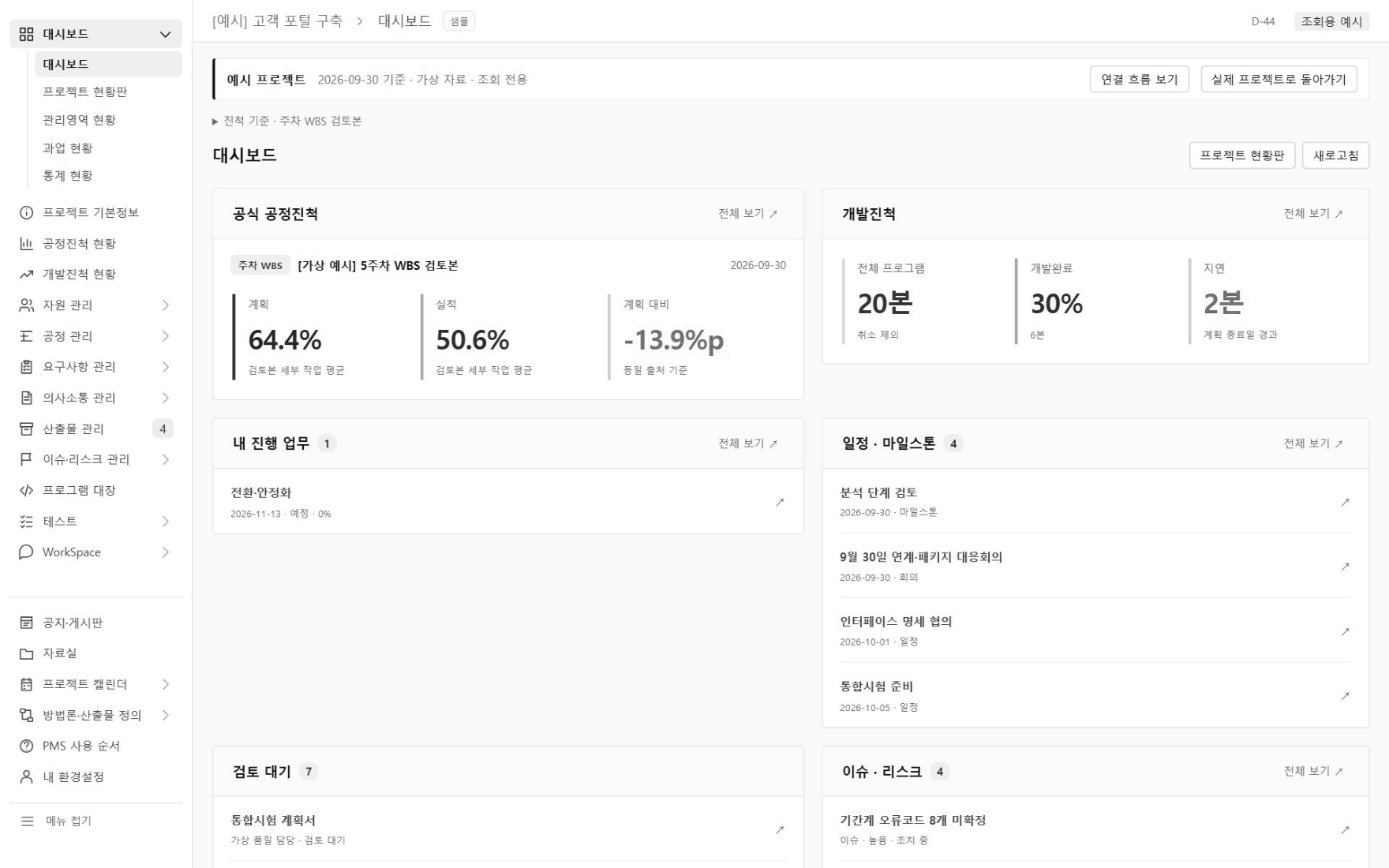Open arrow icon on 전환·안정화 task row
This screenshot has width=1389, height=868.
[780, 502]
